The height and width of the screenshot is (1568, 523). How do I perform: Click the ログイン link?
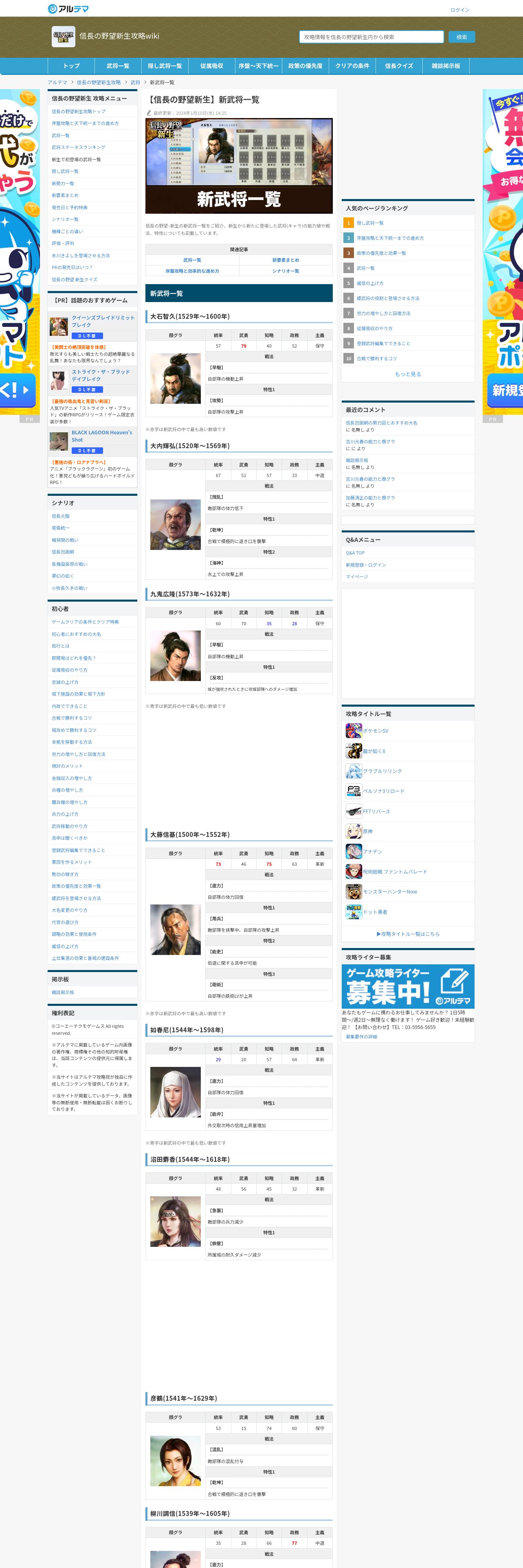pyautogui.click(x=460, y=10)
